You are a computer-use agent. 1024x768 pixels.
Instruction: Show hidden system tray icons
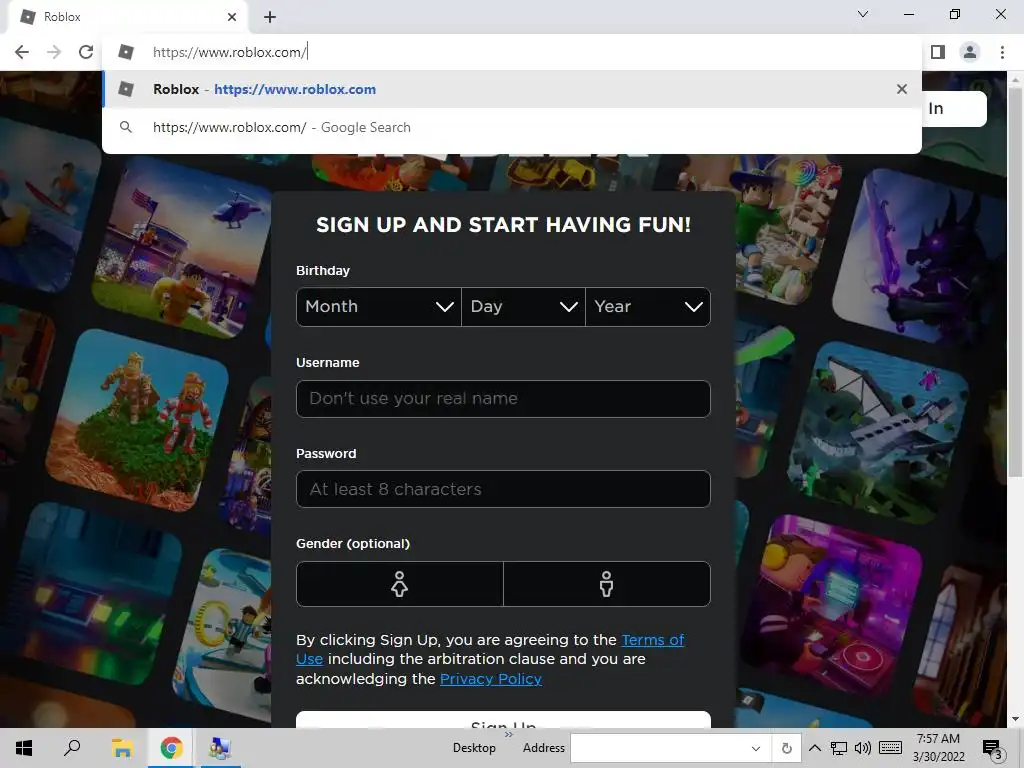tap(814, 748)
